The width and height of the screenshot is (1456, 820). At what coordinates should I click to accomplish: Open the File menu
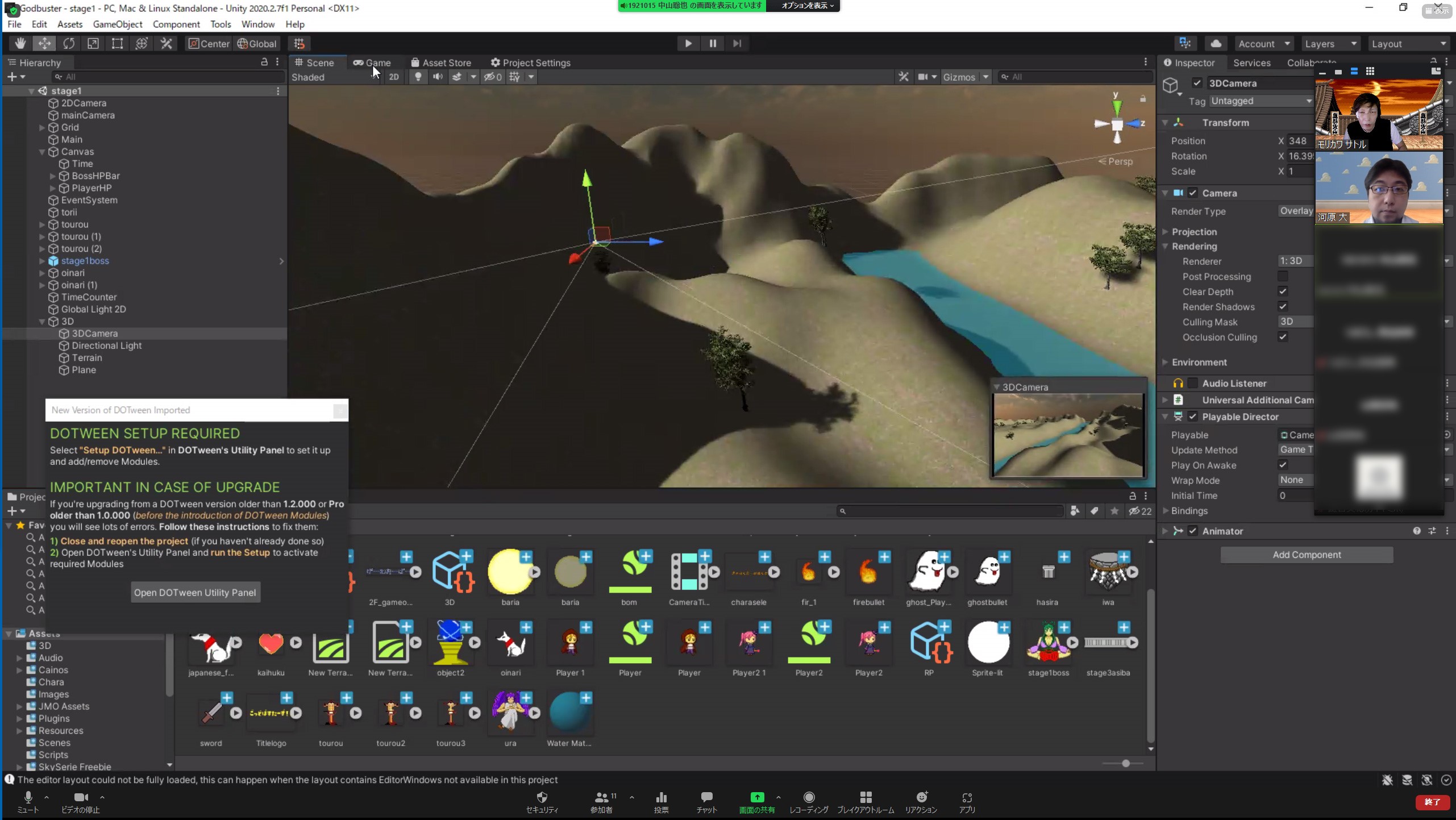pos(14,24)
